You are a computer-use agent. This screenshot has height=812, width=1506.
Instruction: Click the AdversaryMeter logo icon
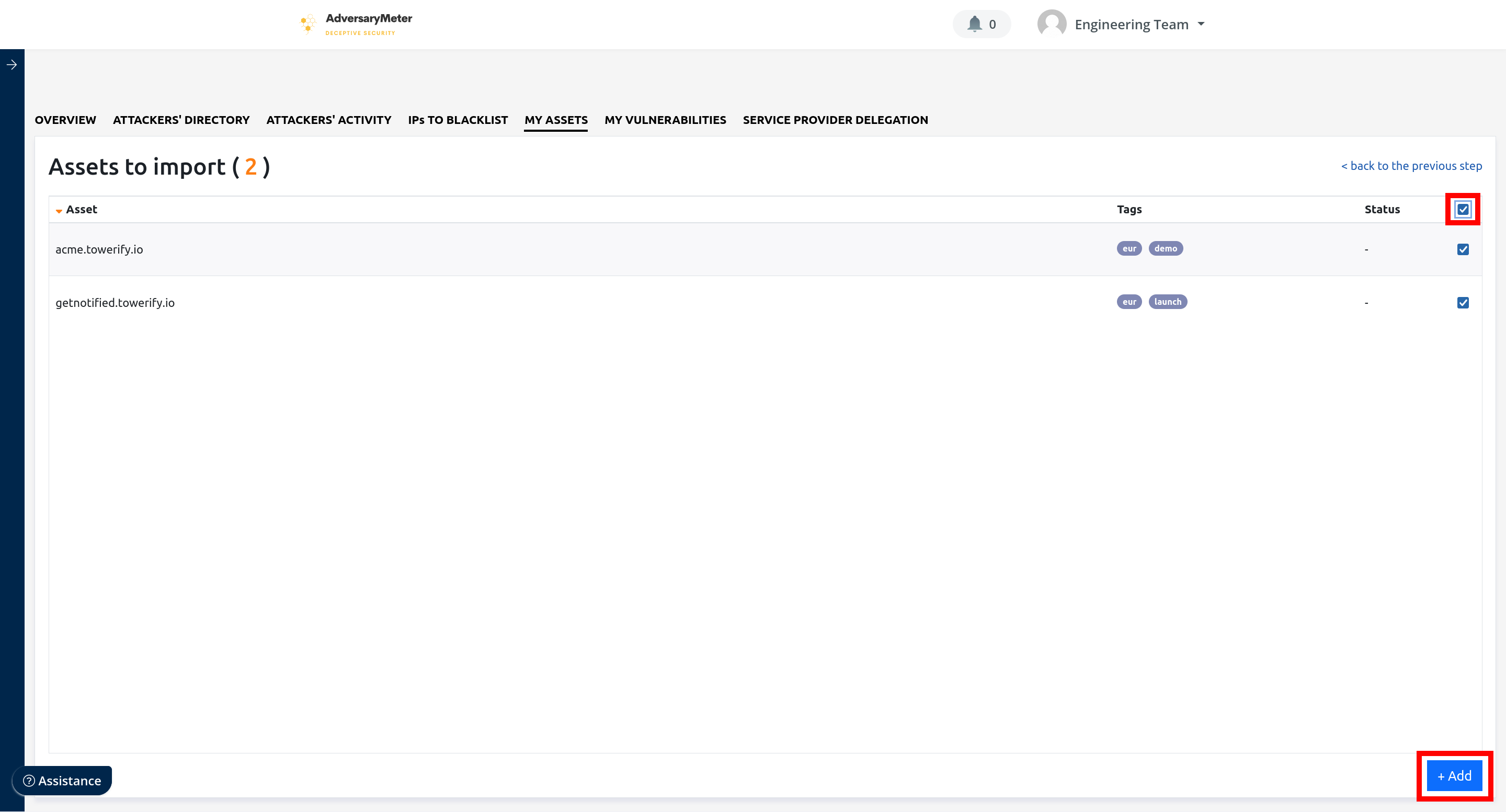[307, 24]
